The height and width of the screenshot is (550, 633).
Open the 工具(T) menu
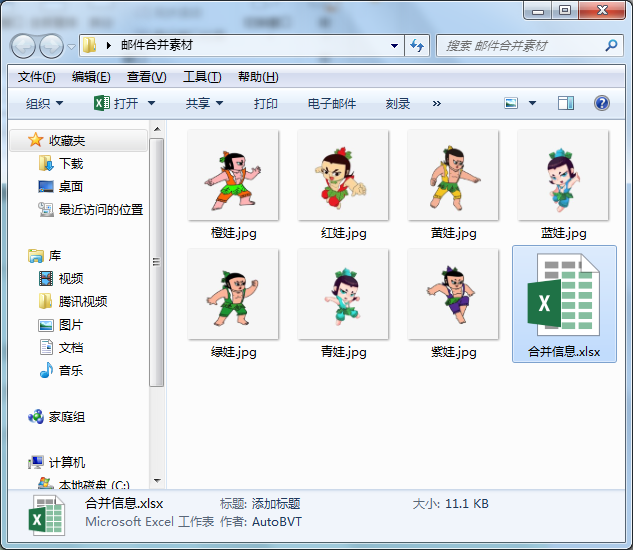202,77
